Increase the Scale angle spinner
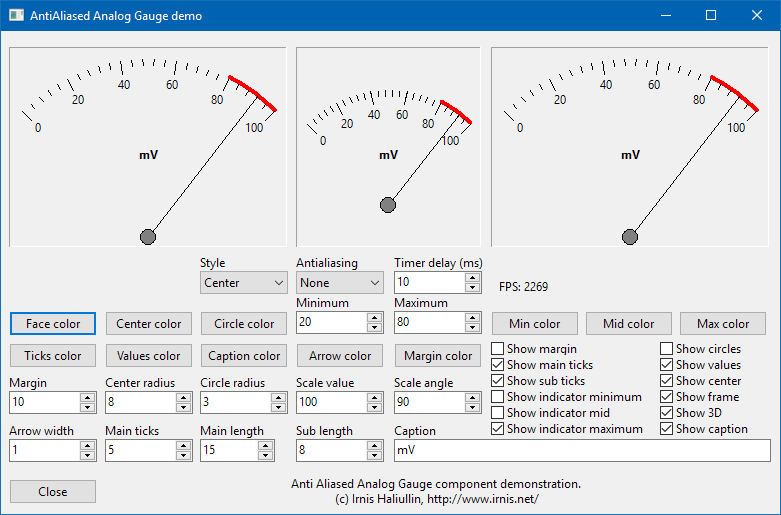The height and width of the screenshot is (515, 781). click(472, 397)
